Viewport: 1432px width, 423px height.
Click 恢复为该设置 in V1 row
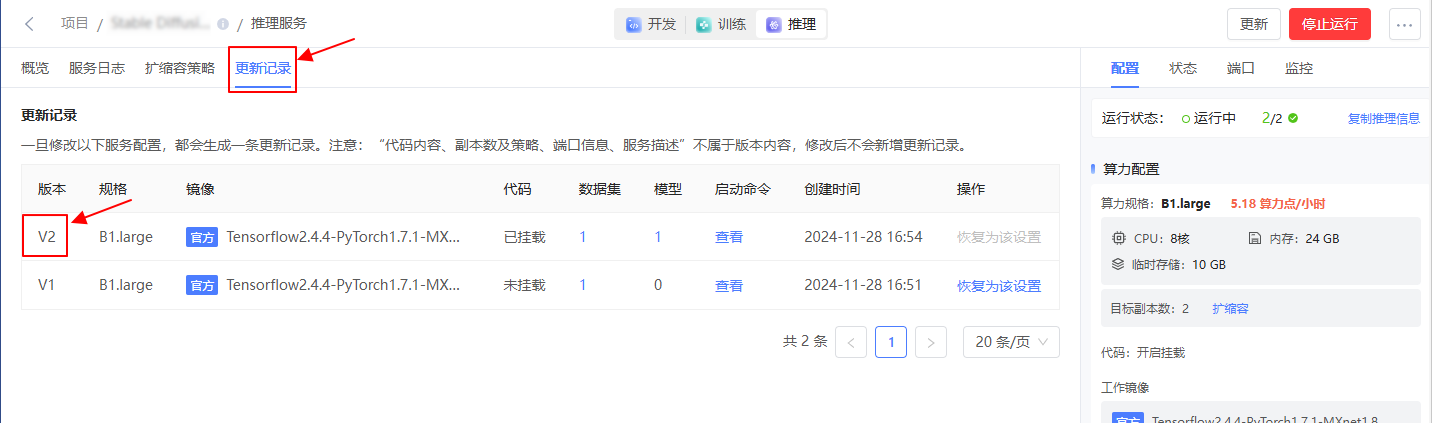[999, 285]
